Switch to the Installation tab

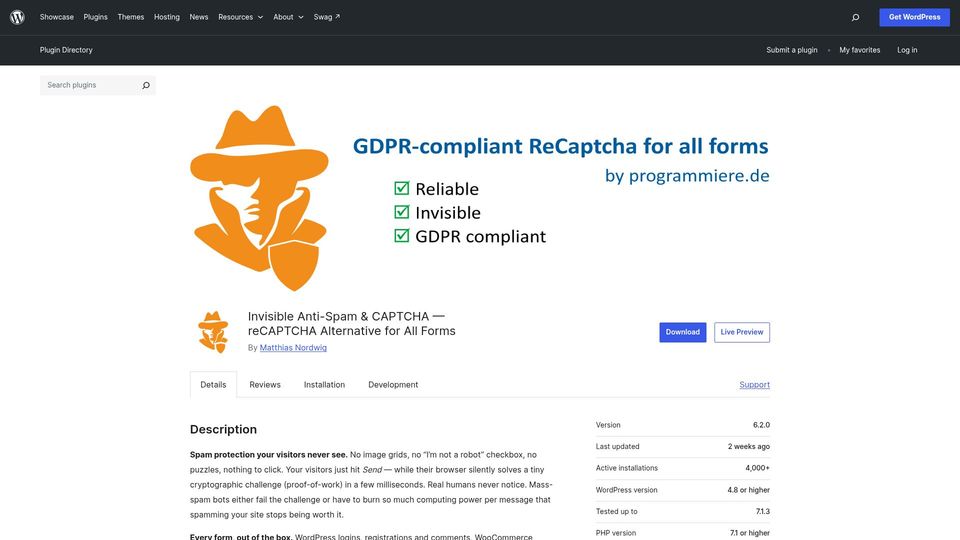click(324, 384)
